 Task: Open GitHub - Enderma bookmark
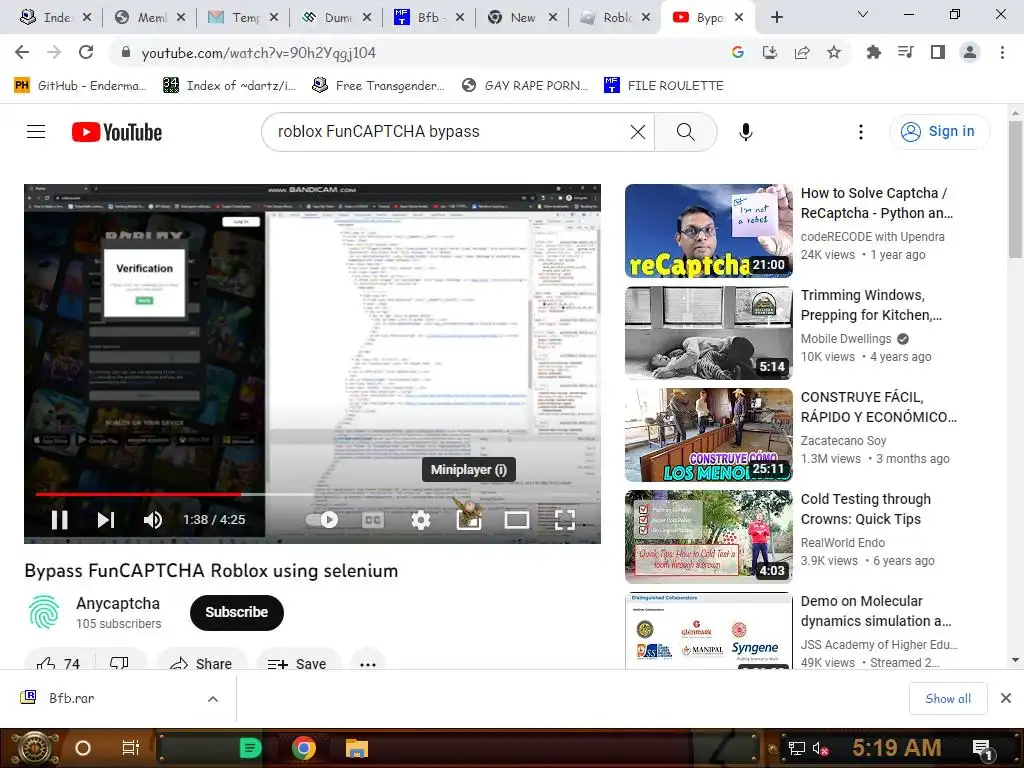[80, 86]
